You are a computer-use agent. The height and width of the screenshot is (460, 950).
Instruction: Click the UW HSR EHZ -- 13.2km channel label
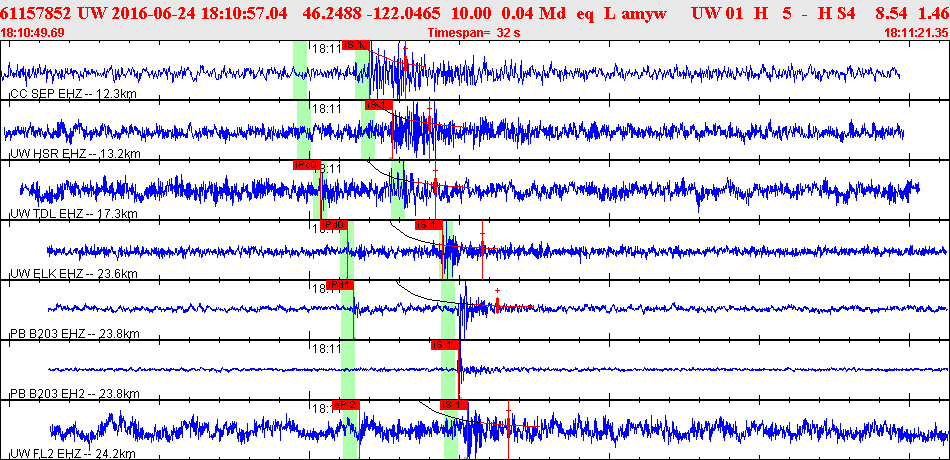75,154
